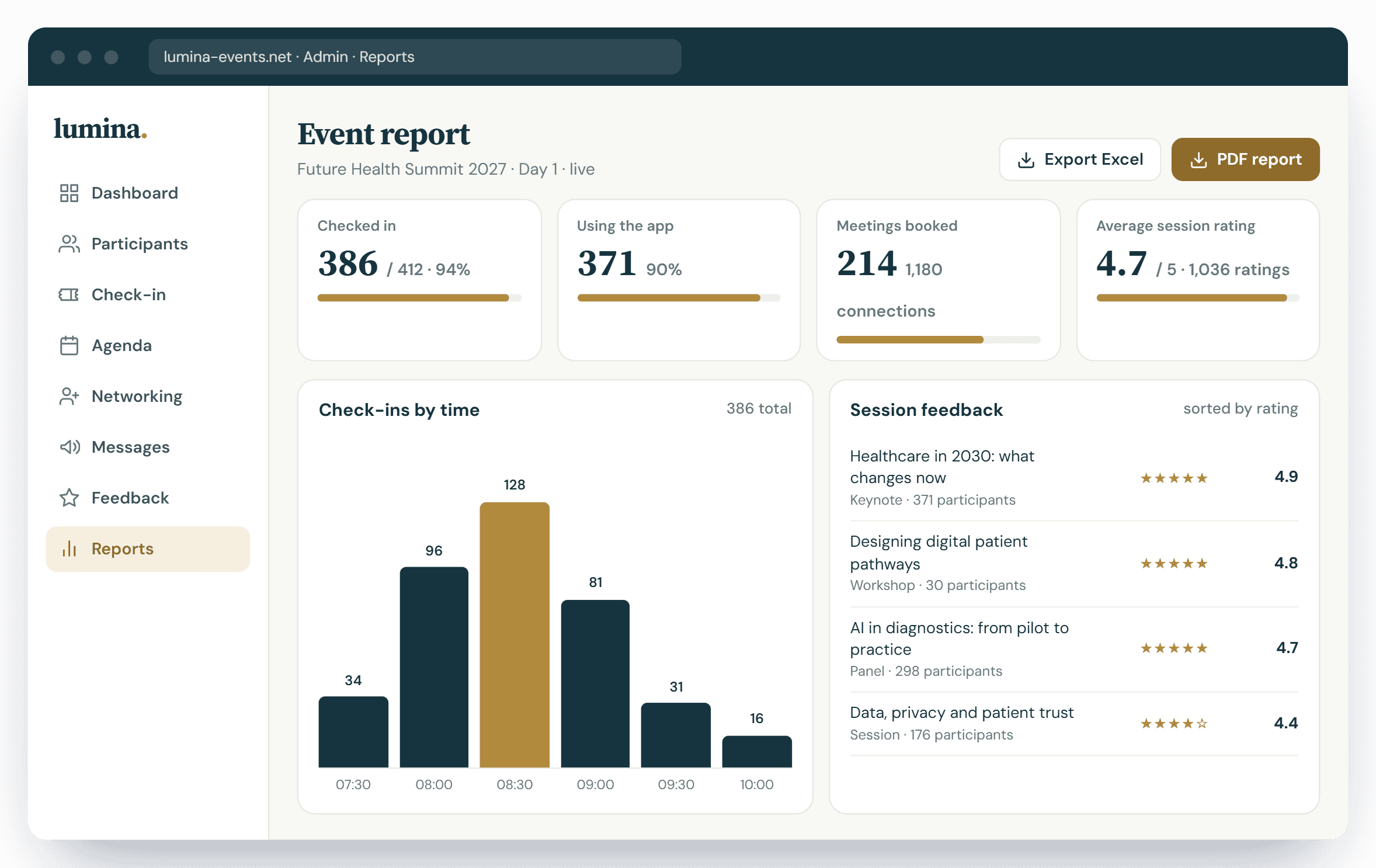This screenshot has width=1376, height=868.
Task: Click the Using the app progress bar
Action: pos(679,298)
